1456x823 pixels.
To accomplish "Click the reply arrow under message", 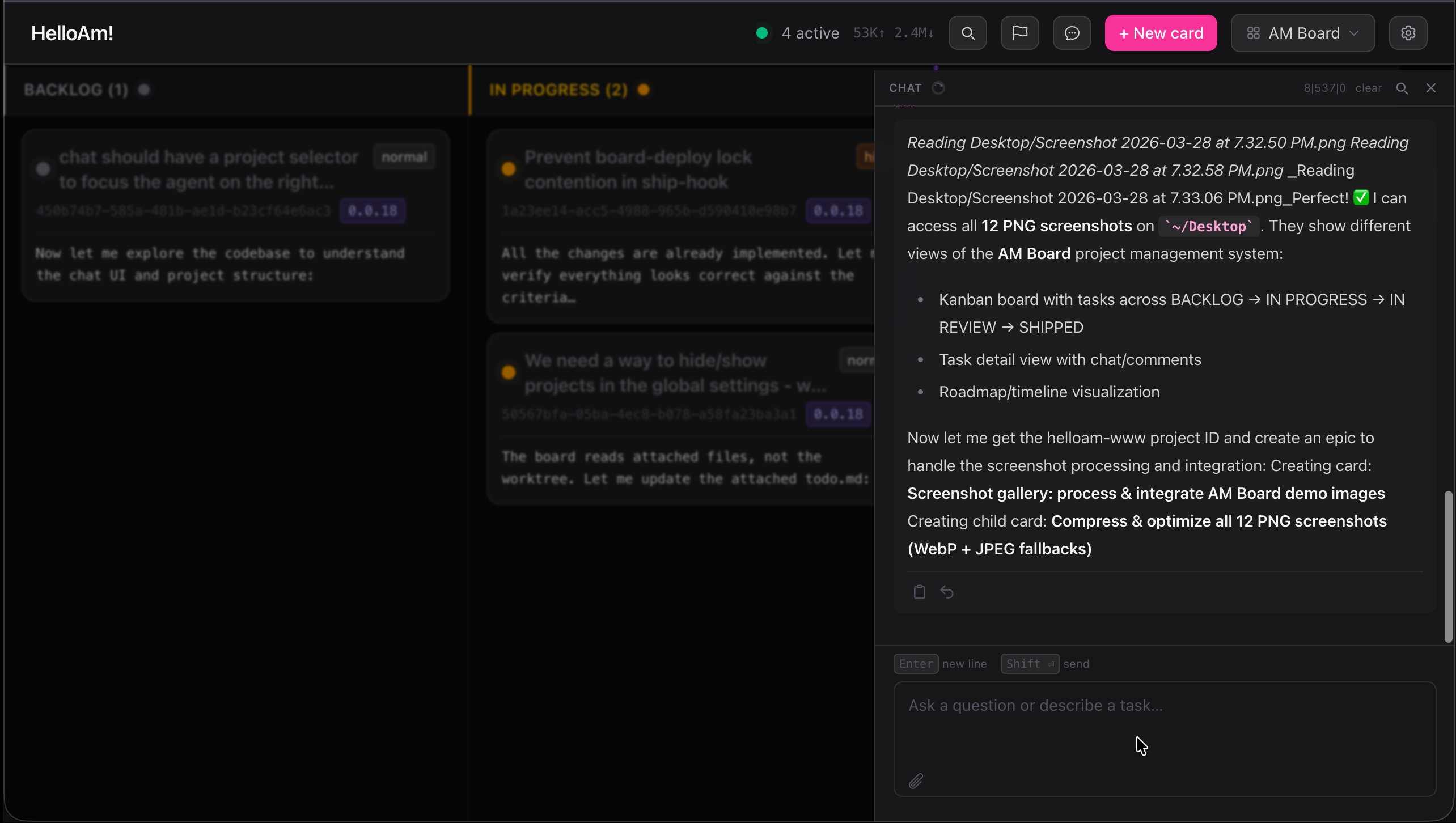I will point(947,592).
